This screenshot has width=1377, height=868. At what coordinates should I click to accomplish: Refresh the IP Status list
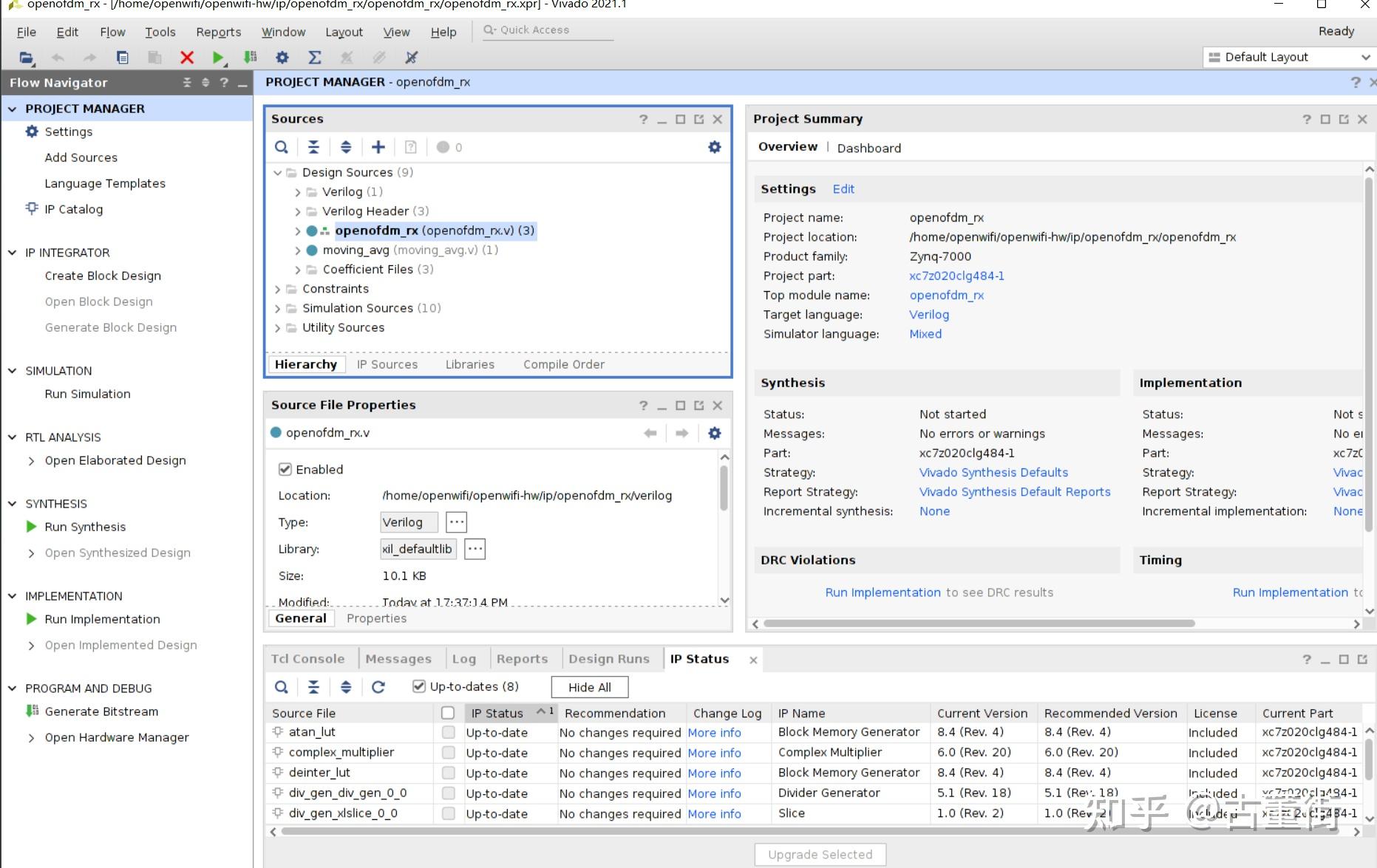click(378, 687)
